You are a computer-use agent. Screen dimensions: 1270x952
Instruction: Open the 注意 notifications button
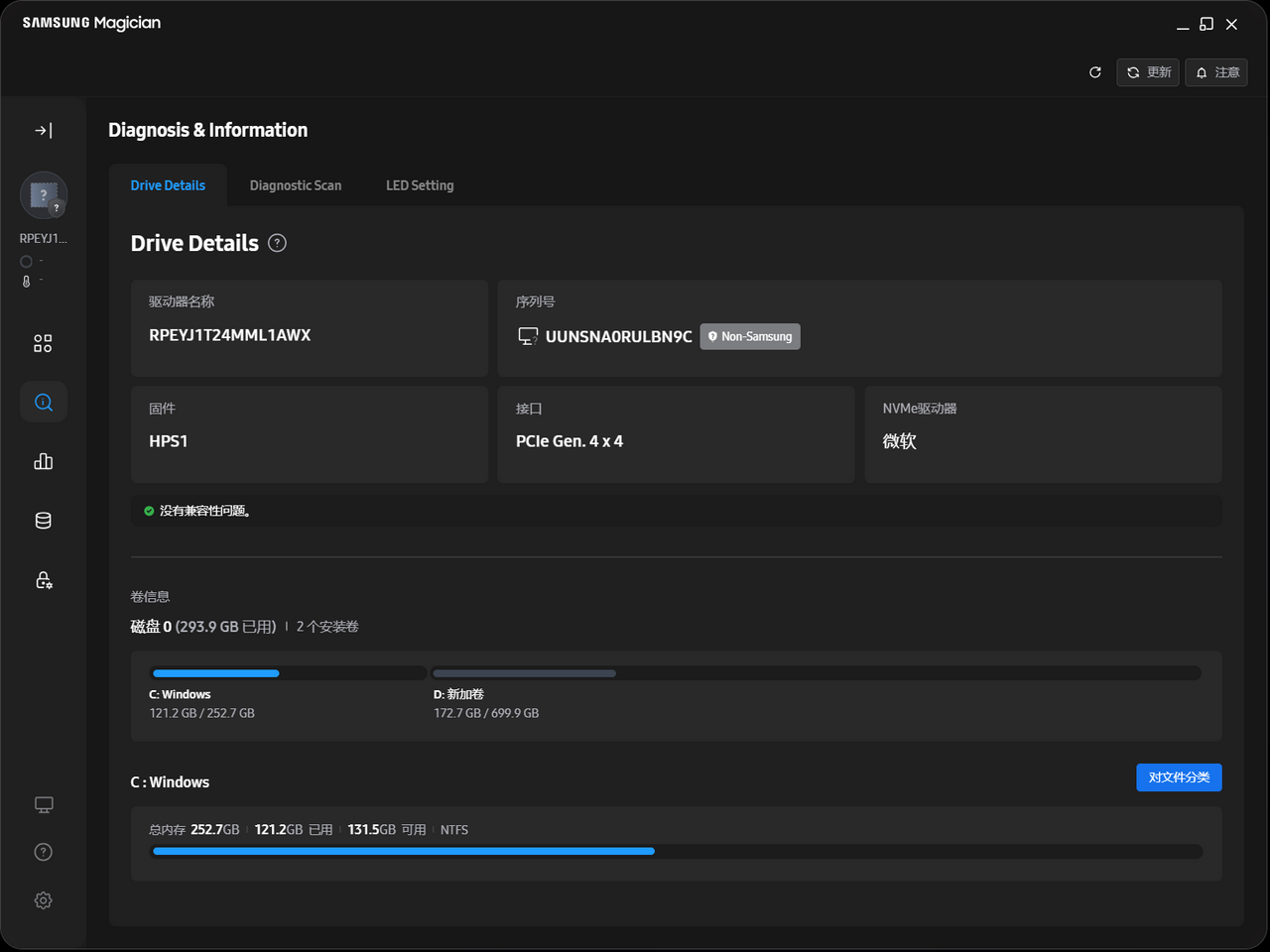1216,72
